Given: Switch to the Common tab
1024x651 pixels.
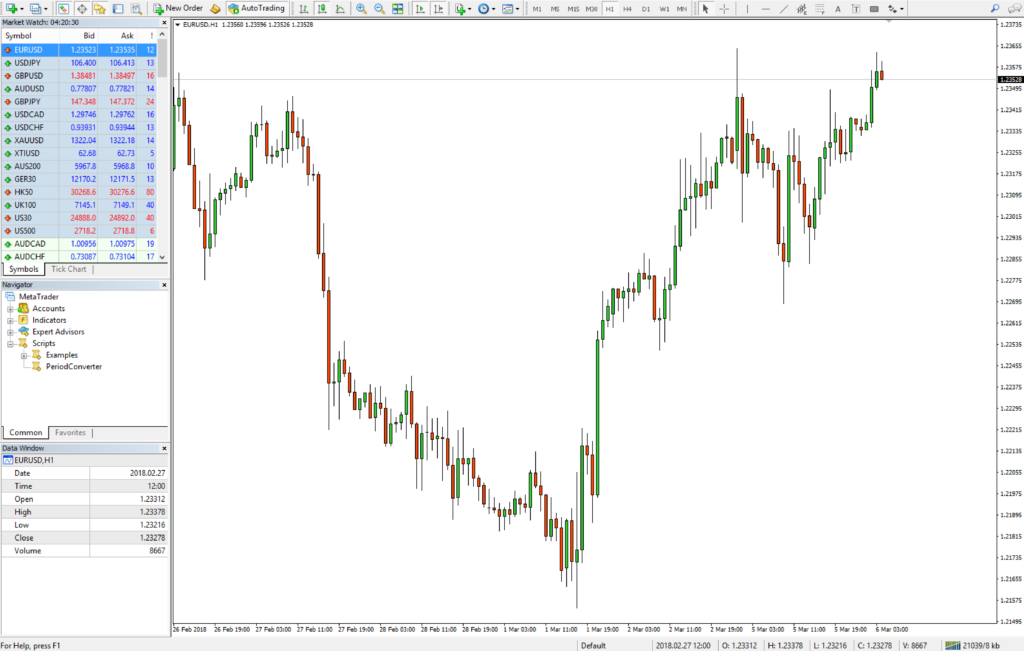Looking at the screenshot, I should click(x=25, y=432).
